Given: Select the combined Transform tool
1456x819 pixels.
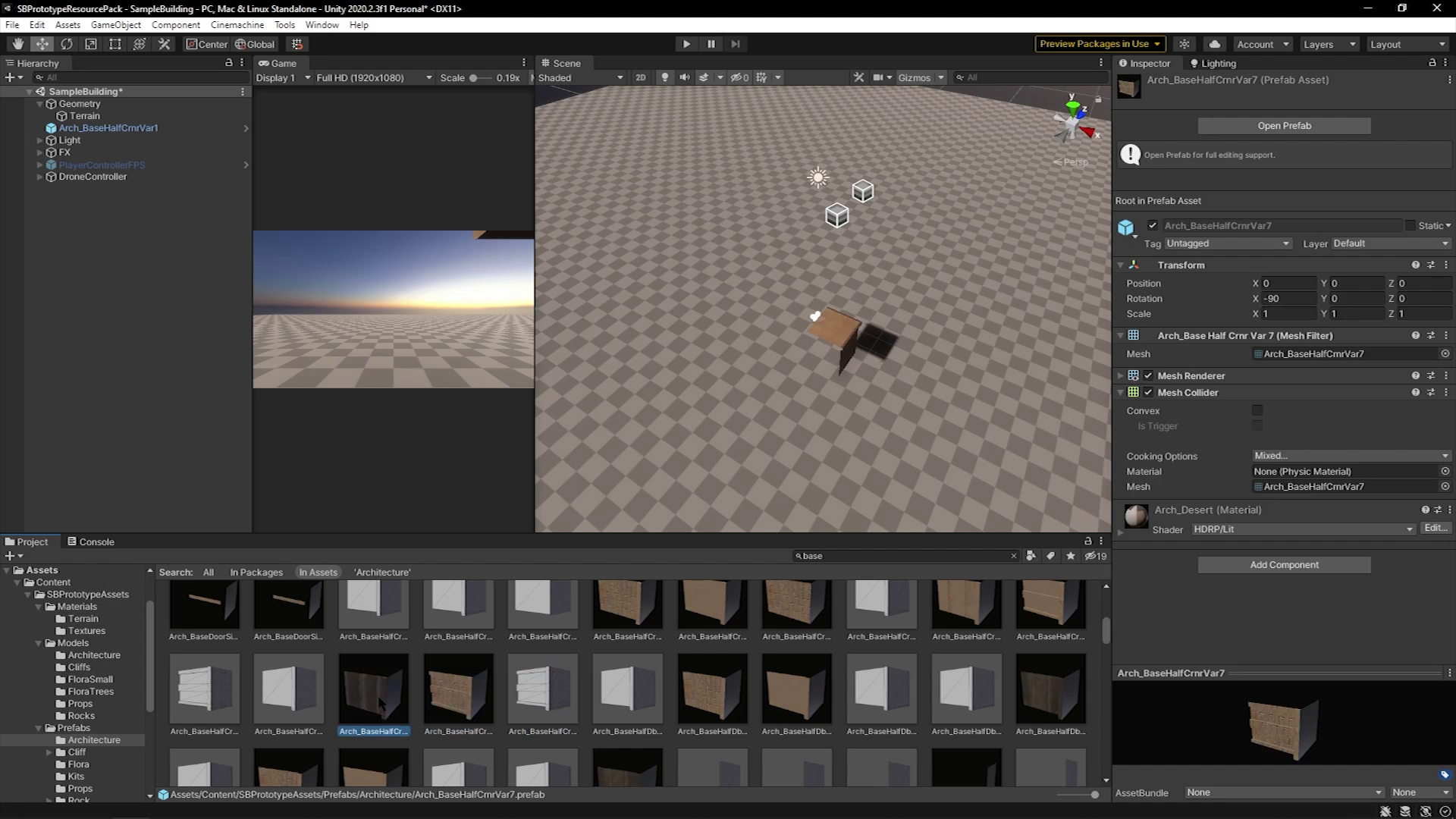Looking at the screenshot, I should pos(140,44).
